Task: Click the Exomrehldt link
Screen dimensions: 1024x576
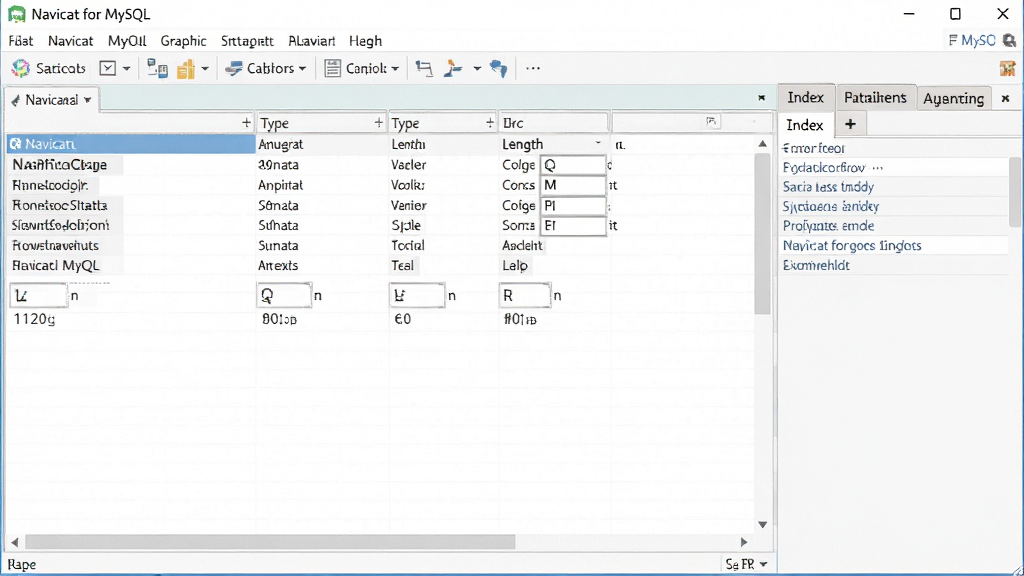Action: pos(816,265)
